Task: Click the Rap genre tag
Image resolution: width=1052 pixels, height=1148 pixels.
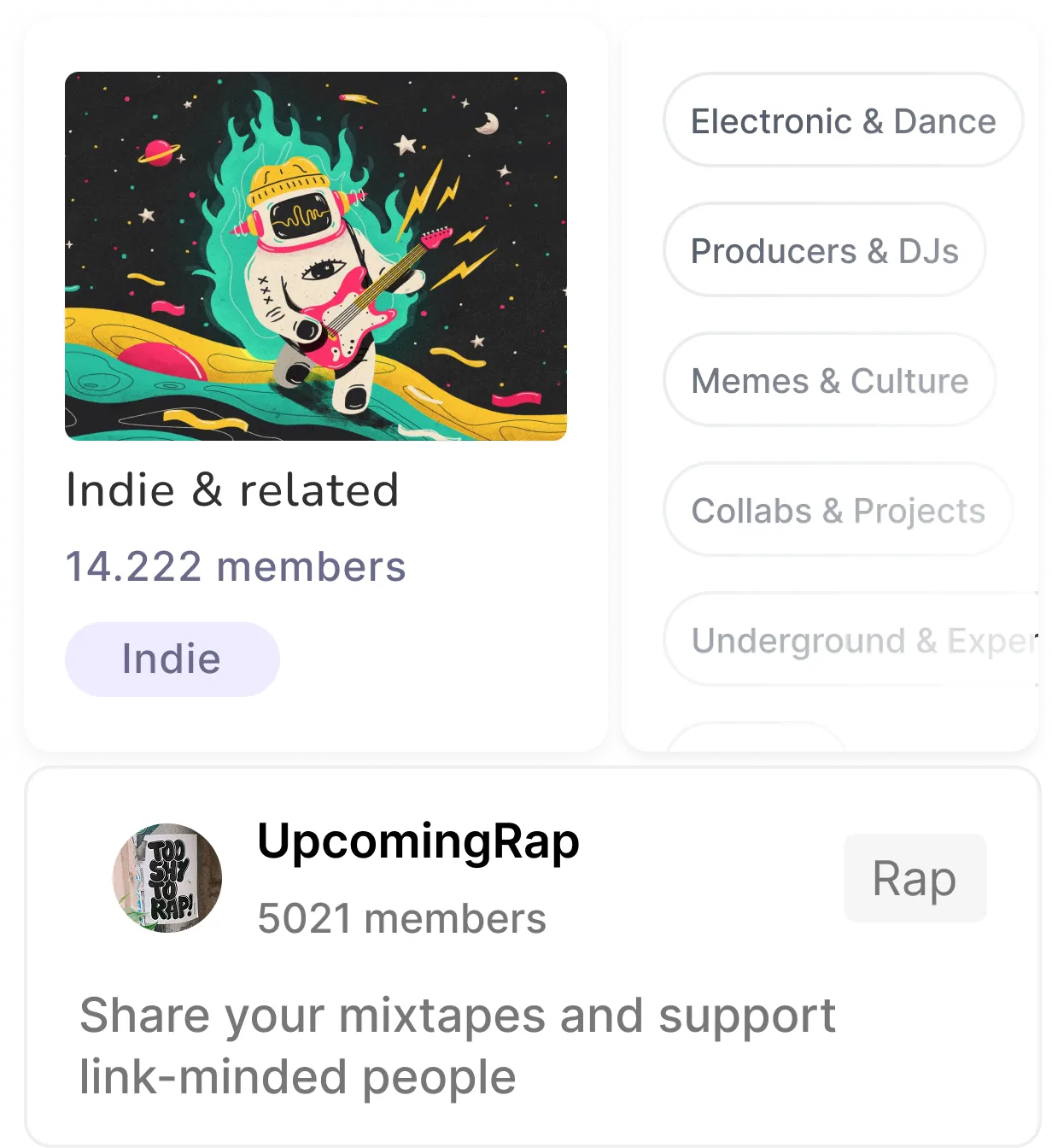Action: (915, 878)
